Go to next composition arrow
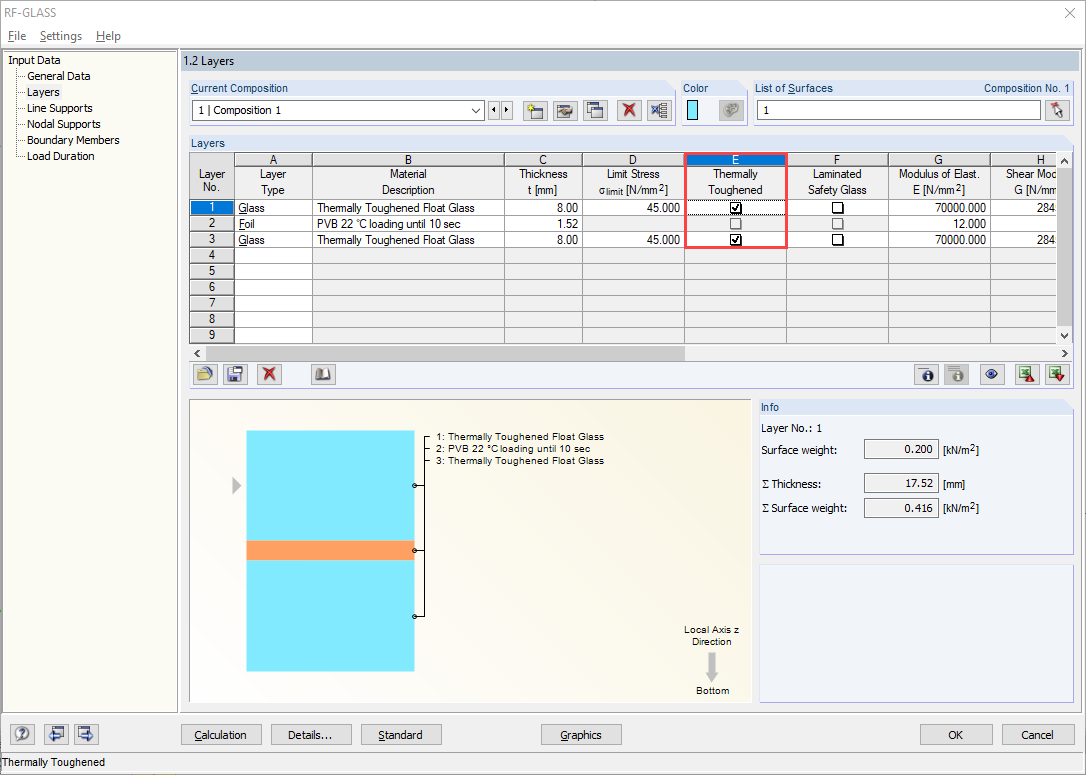The height and width of the screenshot is (775, 1086). (x=507, y=110)
